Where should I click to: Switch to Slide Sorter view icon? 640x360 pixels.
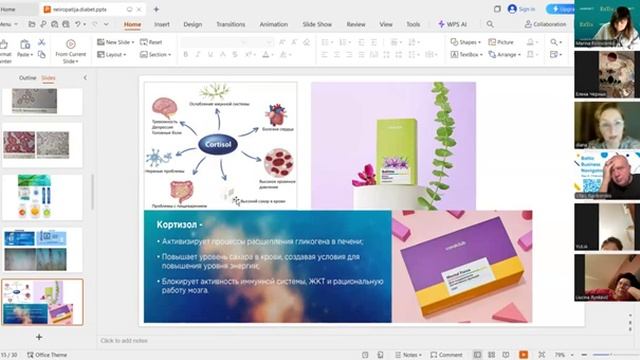491,355
